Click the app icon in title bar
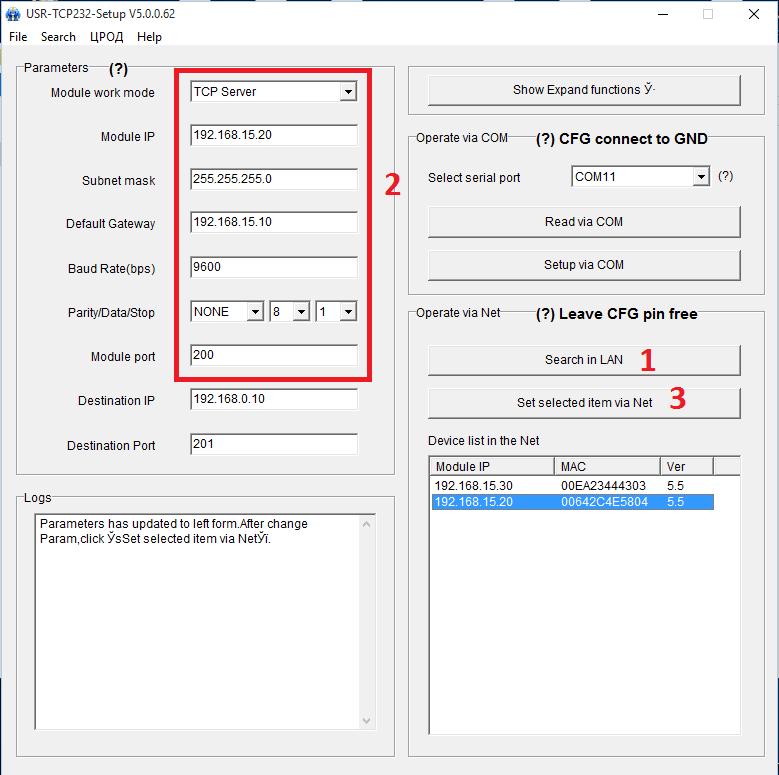This screenshot has height=775, width=779. pyautogui.click(x=13, y=14)
